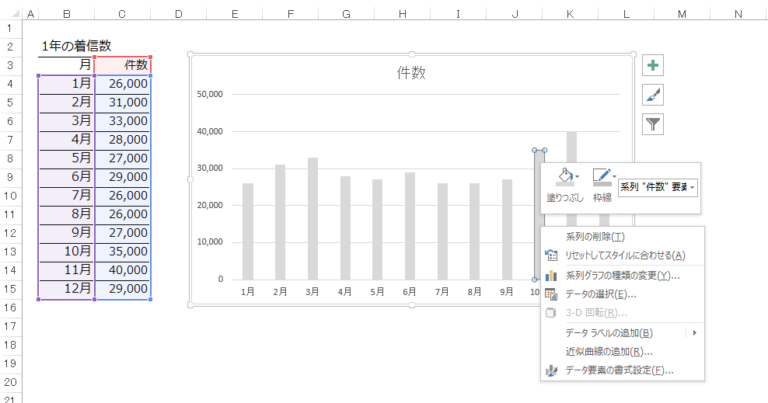Open Chart Styles paintbrush button
Viewport: 768px width, 403px height.
pyautogui.click(x=653, y=95)
